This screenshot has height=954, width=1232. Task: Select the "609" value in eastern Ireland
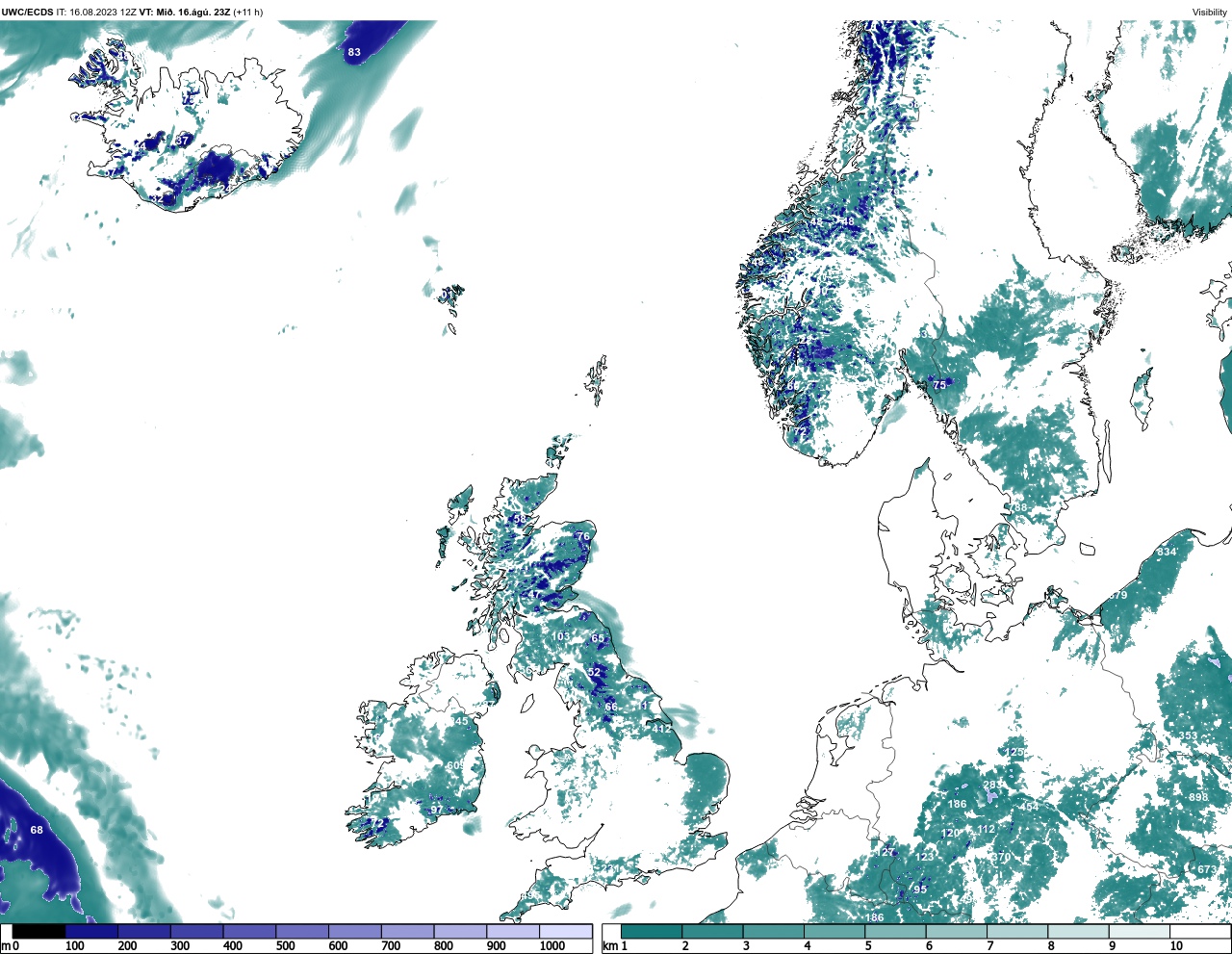456,766
